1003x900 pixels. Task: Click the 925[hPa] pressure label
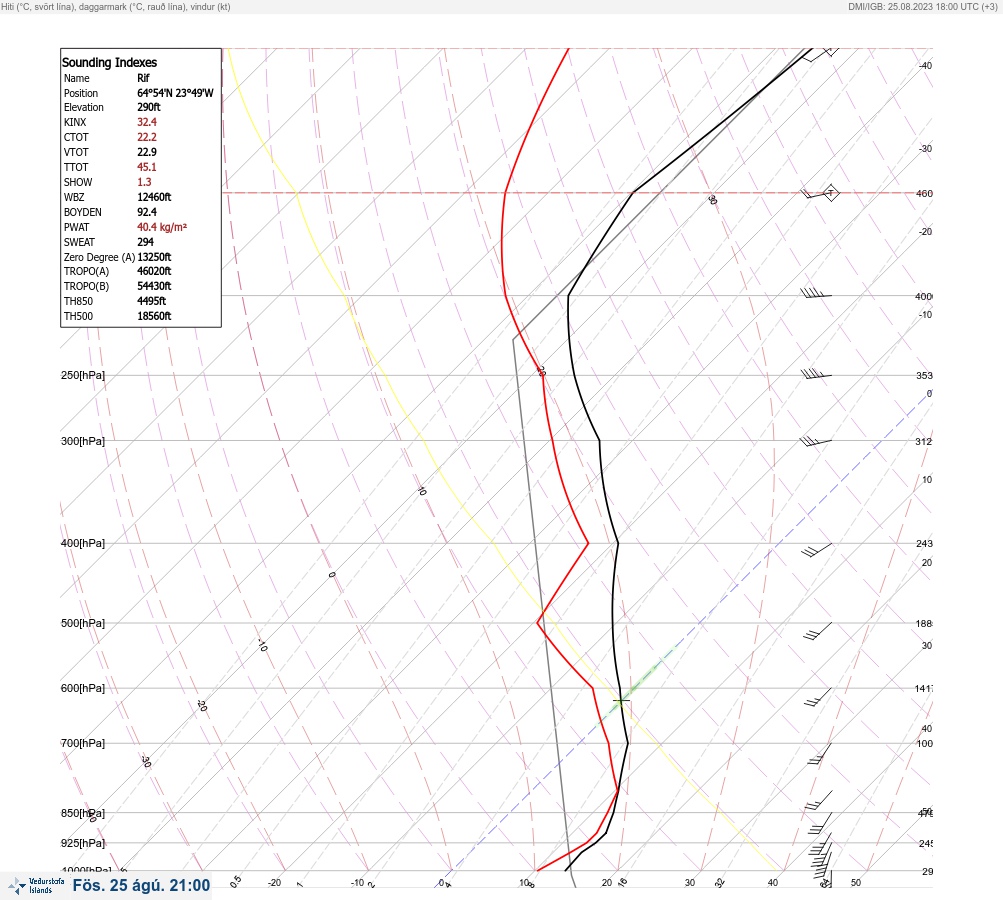click(83, 844)
